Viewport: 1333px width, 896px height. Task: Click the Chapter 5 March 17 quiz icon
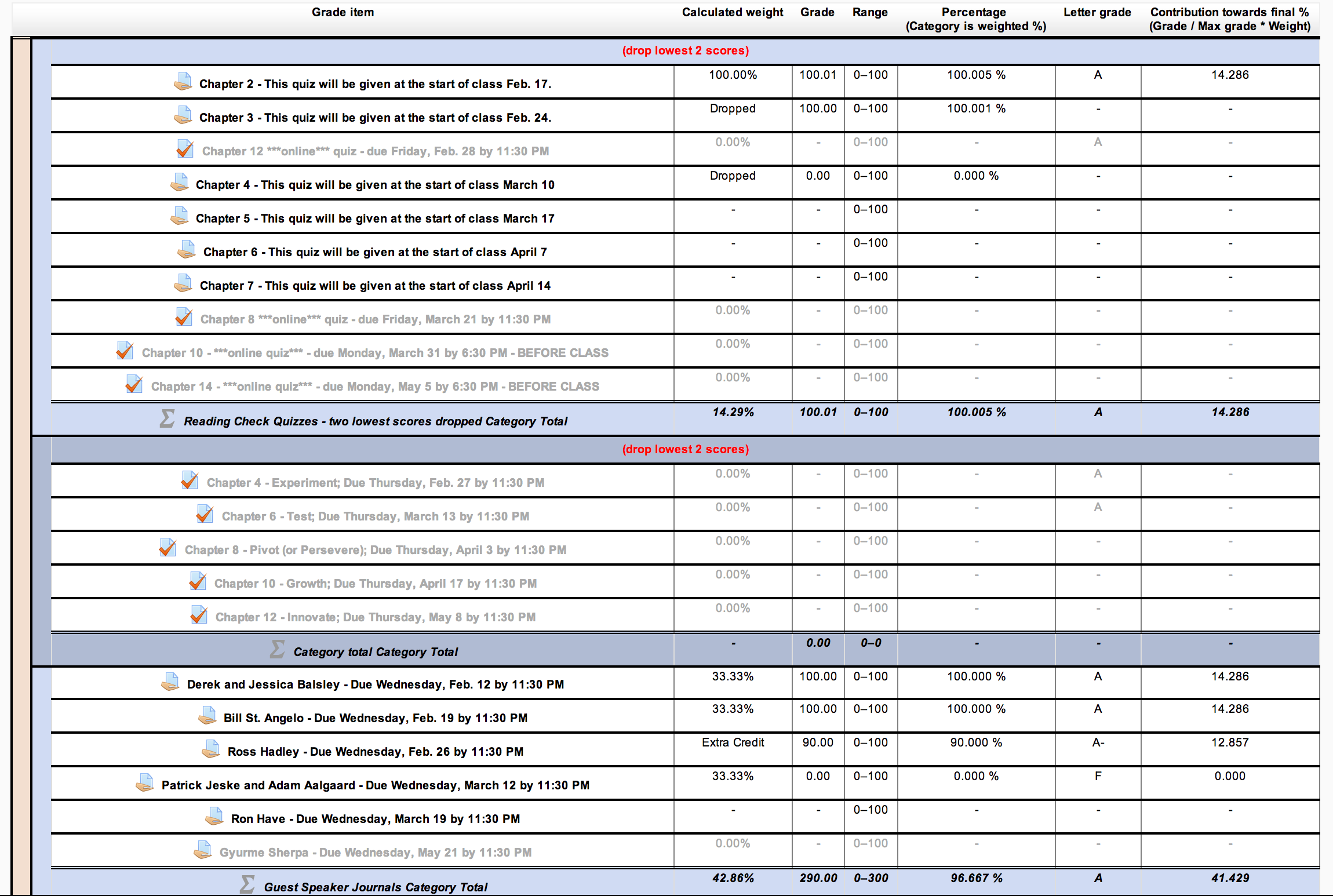(180, 216)
